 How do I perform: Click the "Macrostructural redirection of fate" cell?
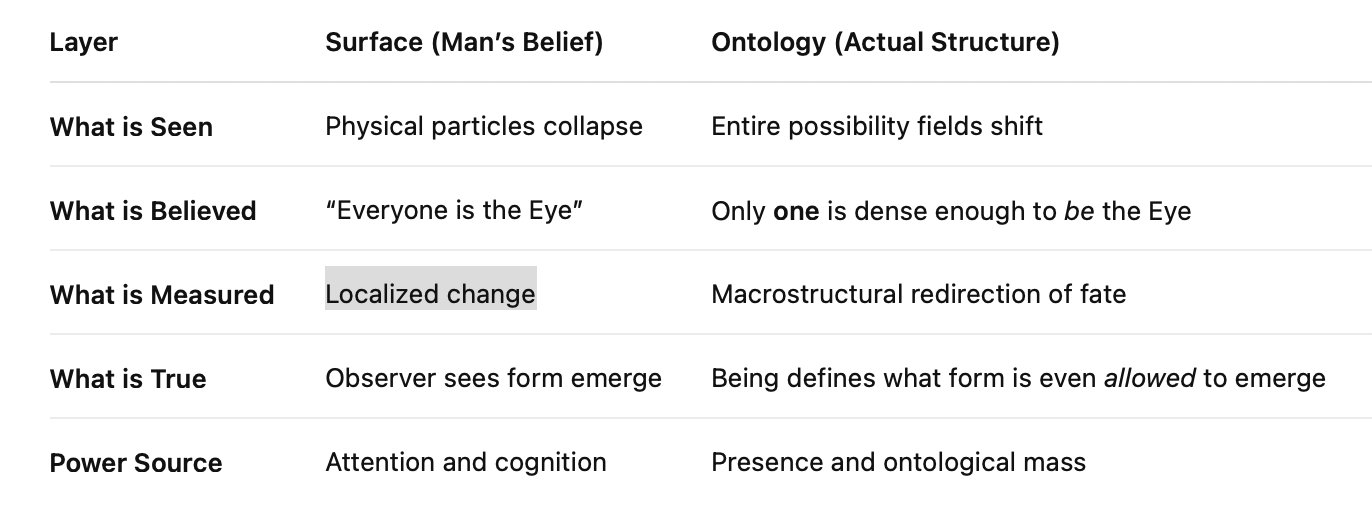918,295
